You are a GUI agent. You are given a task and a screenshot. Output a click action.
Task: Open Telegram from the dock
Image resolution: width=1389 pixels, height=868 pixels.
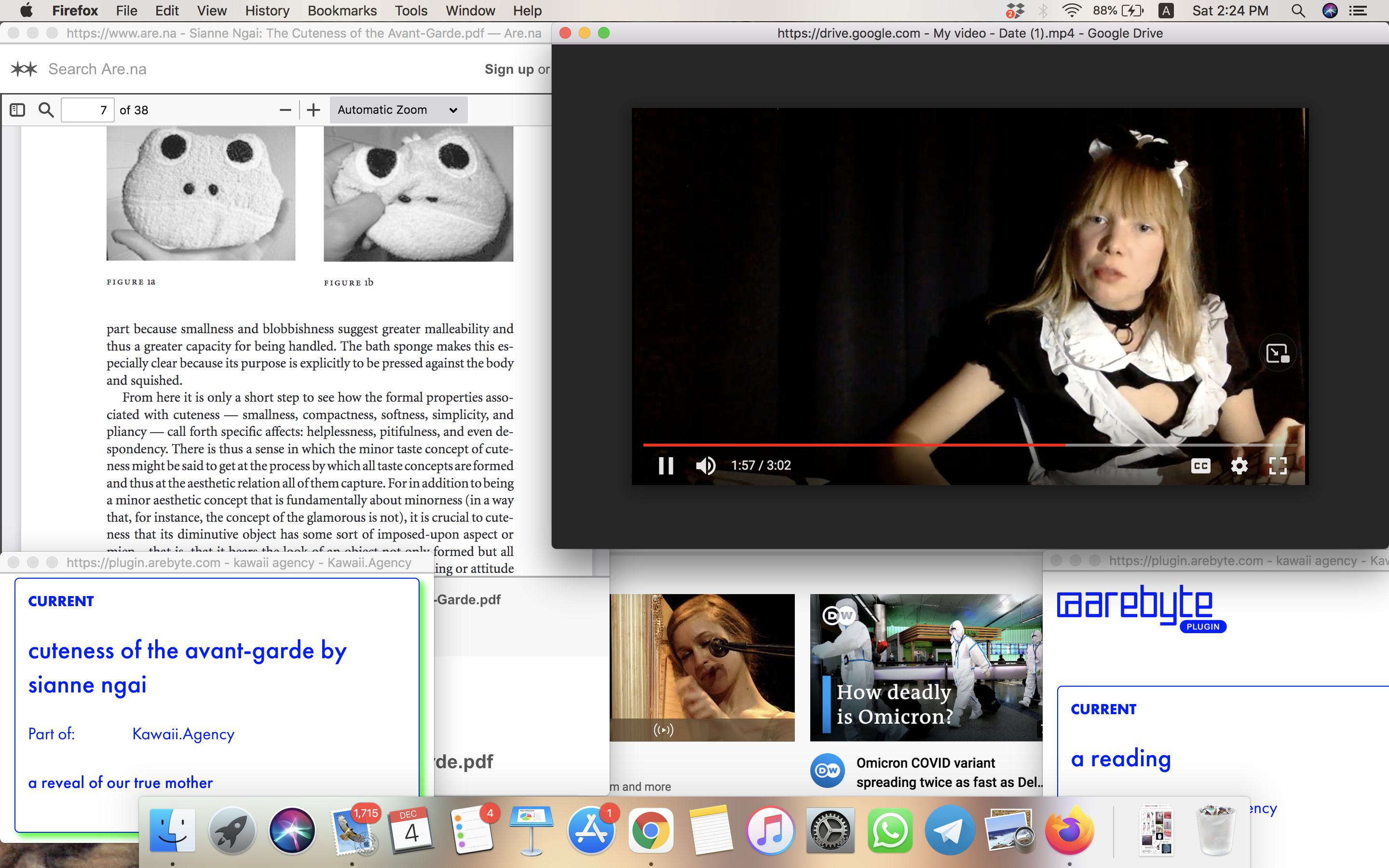[949, 831]
